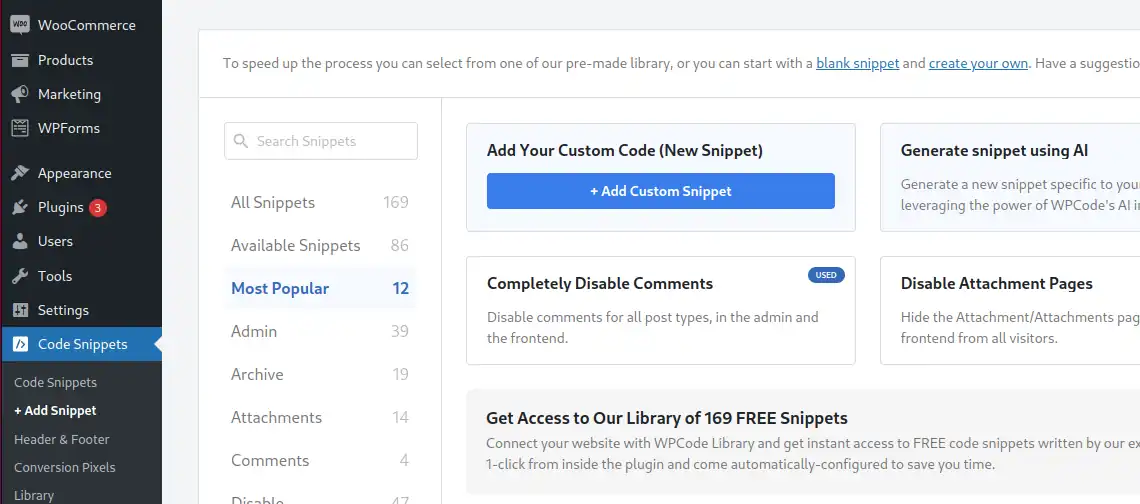Click heading Get Access to Our Library of 169 FREE Snippets
Viewport: 1140px width, 504px height.
pyautogui.click(x=667, y=418)
